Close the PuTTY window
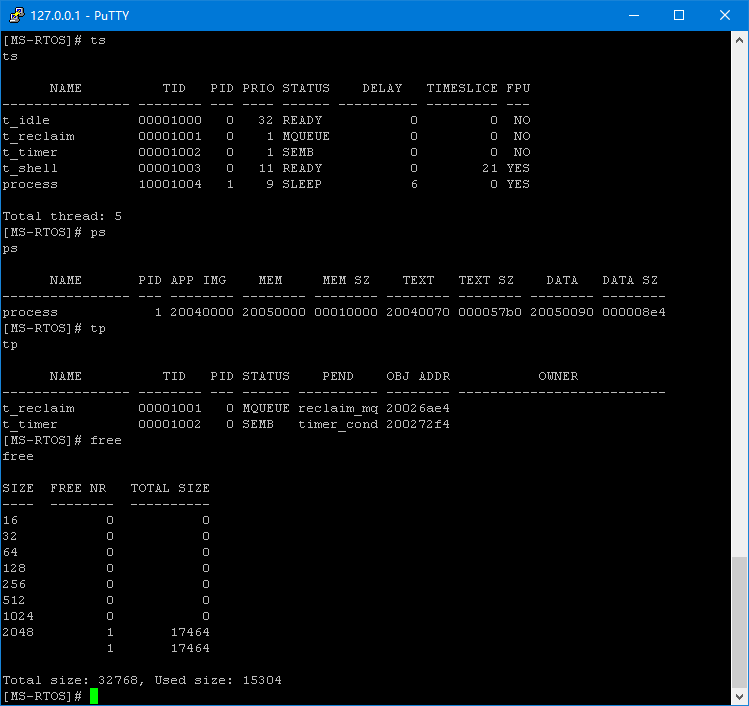Image resolution: width=749 pixels, height=706 pixels. coord(725,15)
